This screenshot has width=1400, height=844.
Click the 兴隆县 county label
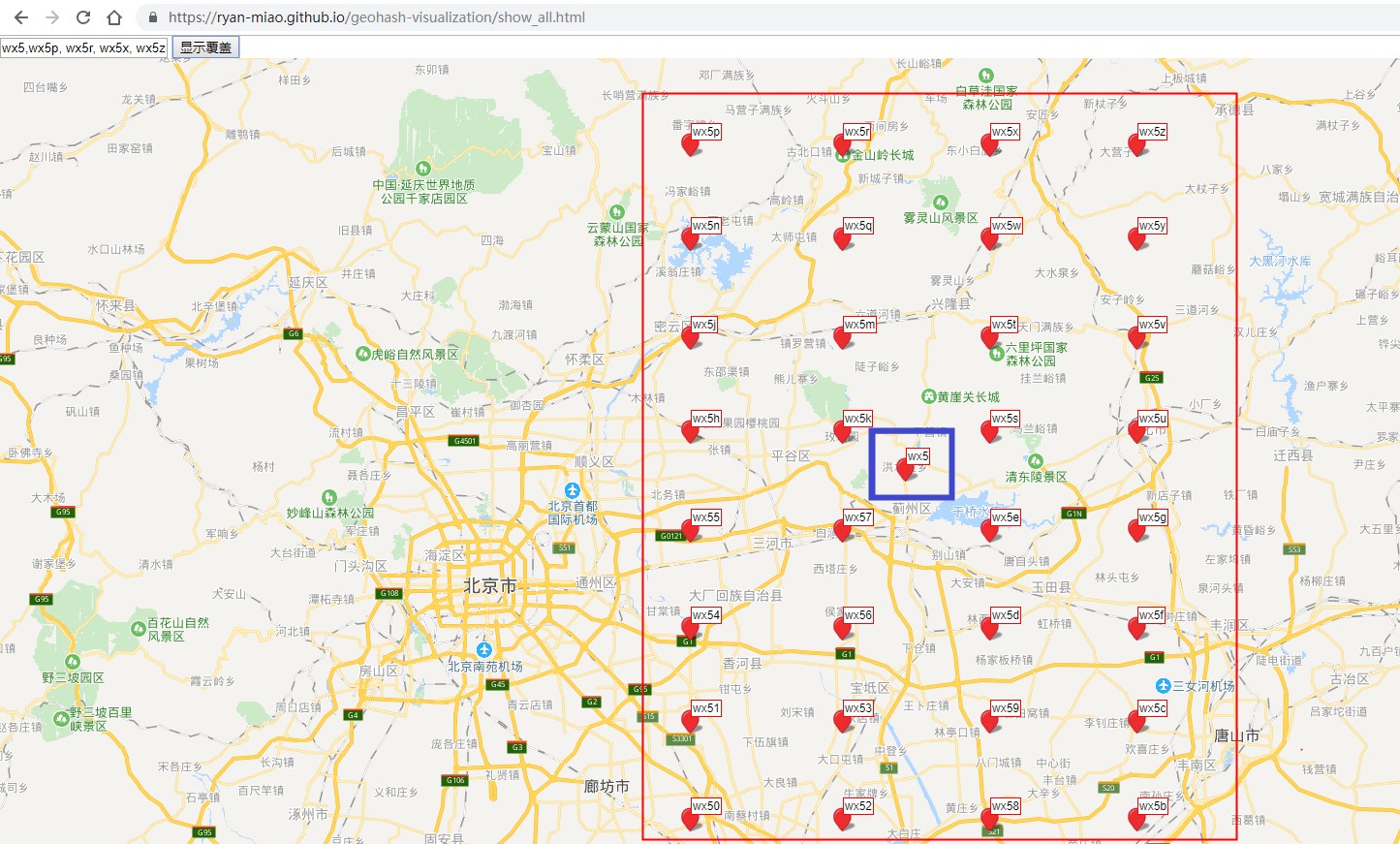click(950, 303)
